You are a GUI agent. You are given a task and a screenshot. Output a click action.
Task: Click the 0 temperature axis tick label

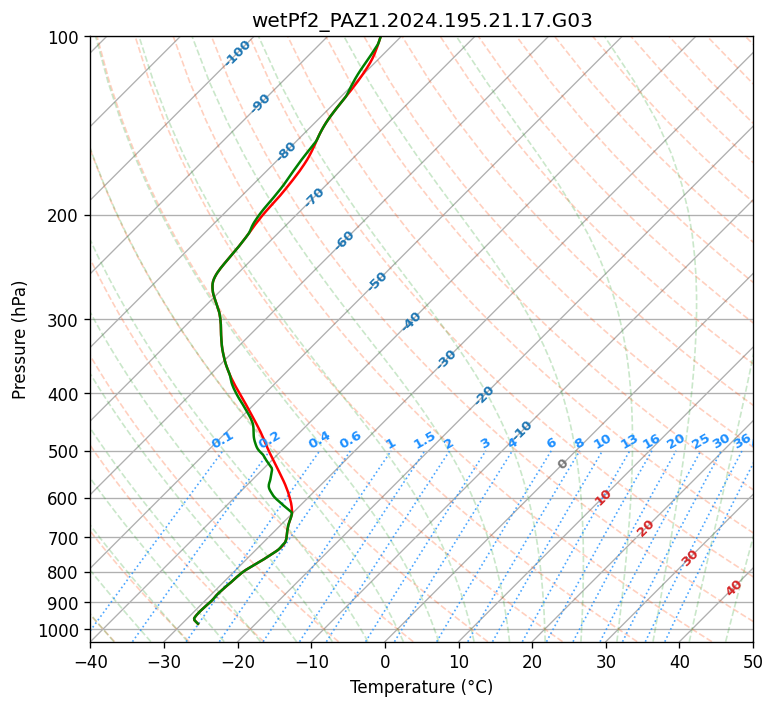point(386,661)
